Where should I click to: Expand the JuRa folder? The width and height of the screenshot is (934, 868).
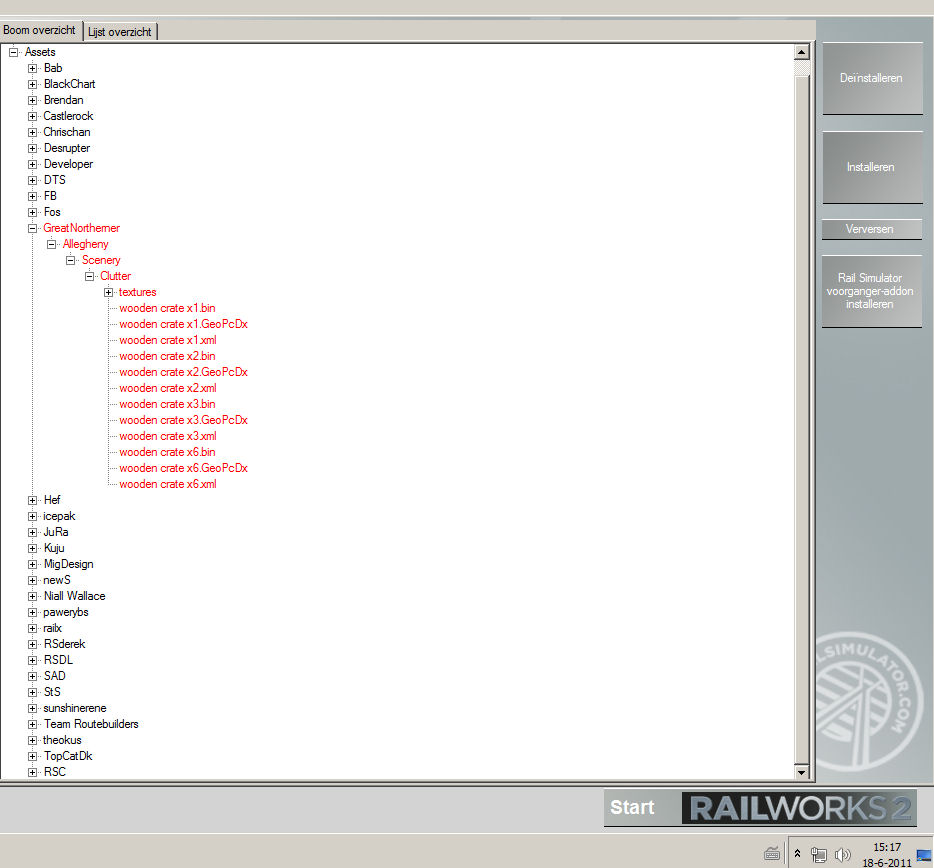(32, 533)
